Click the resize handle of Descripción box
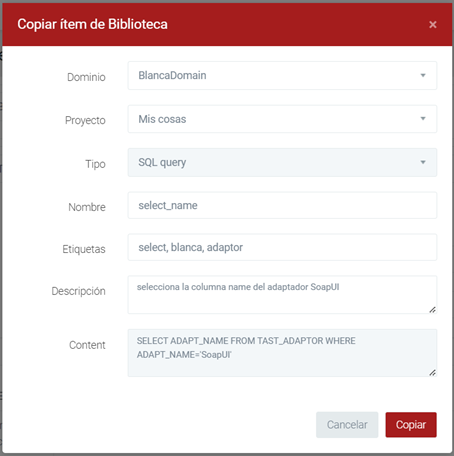 point(432,310)
